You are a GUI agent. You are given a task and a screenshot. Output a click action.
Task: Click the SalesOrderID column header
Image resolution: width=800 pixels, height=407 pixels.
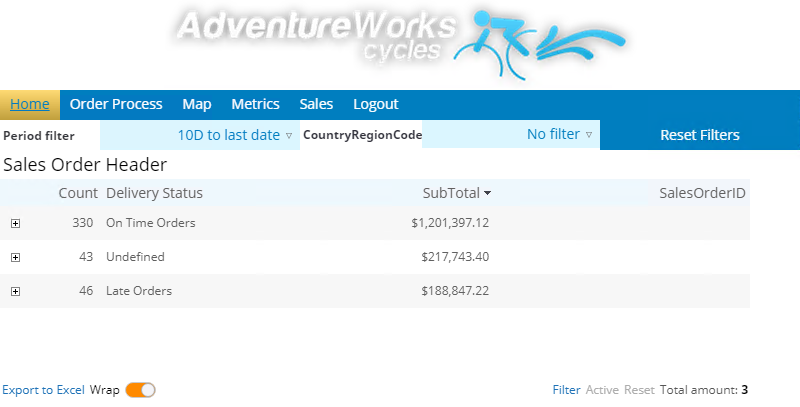pos(702,193)
